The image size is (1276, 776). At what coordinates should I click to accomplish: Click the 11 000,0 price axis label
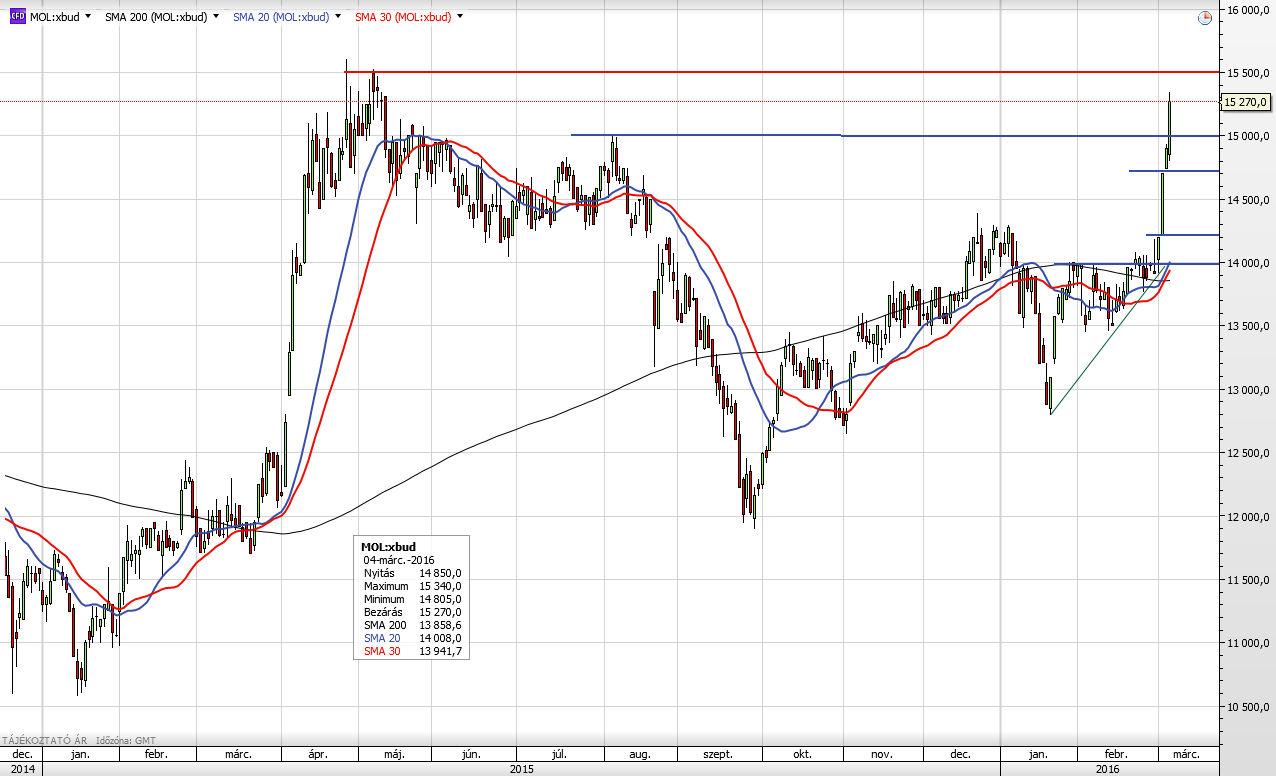click(1248, 643)
